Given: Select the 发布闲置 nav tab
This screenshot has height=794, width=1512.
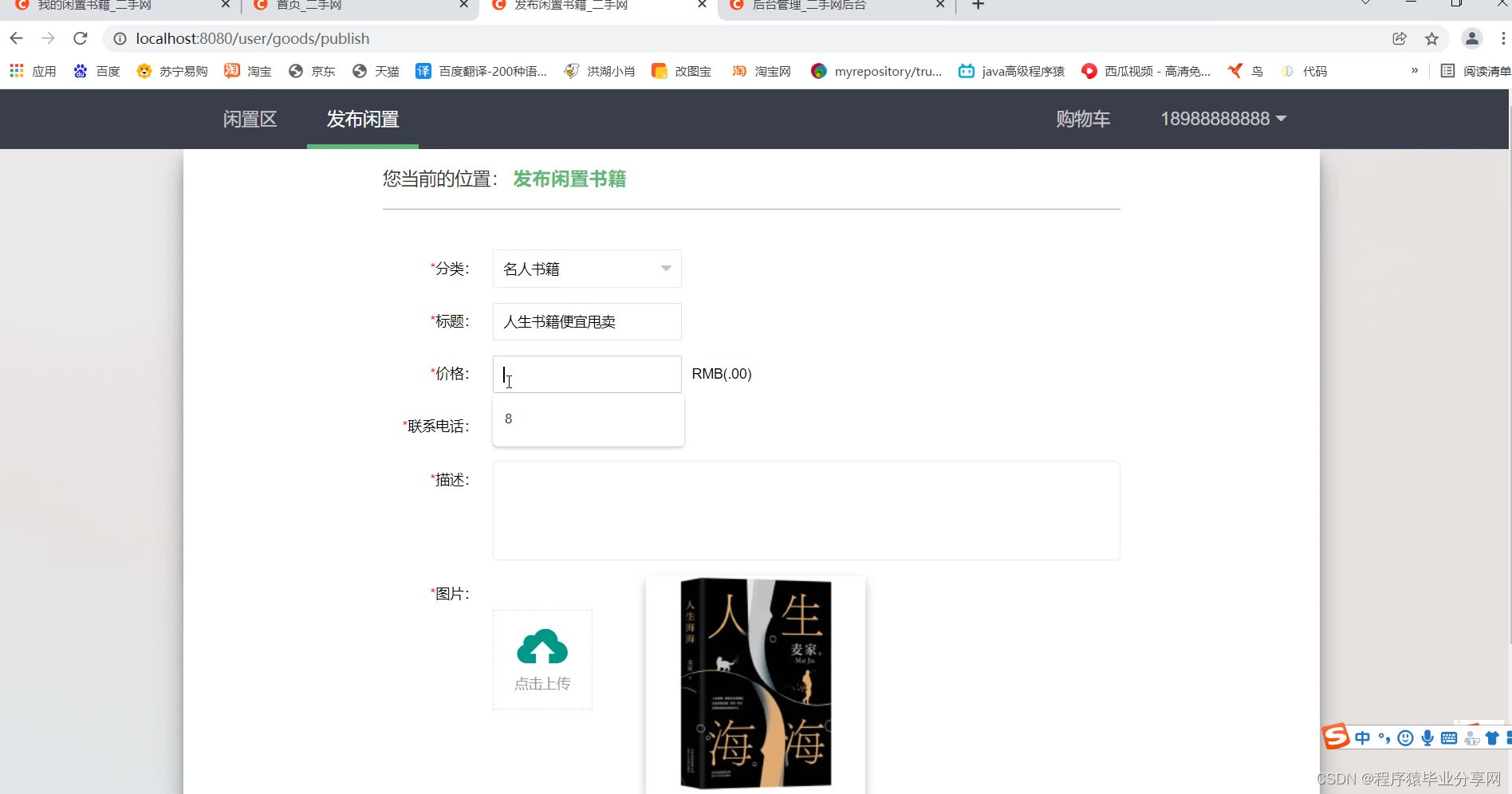Looking at the screenshot, I should [x=363, y=119].
